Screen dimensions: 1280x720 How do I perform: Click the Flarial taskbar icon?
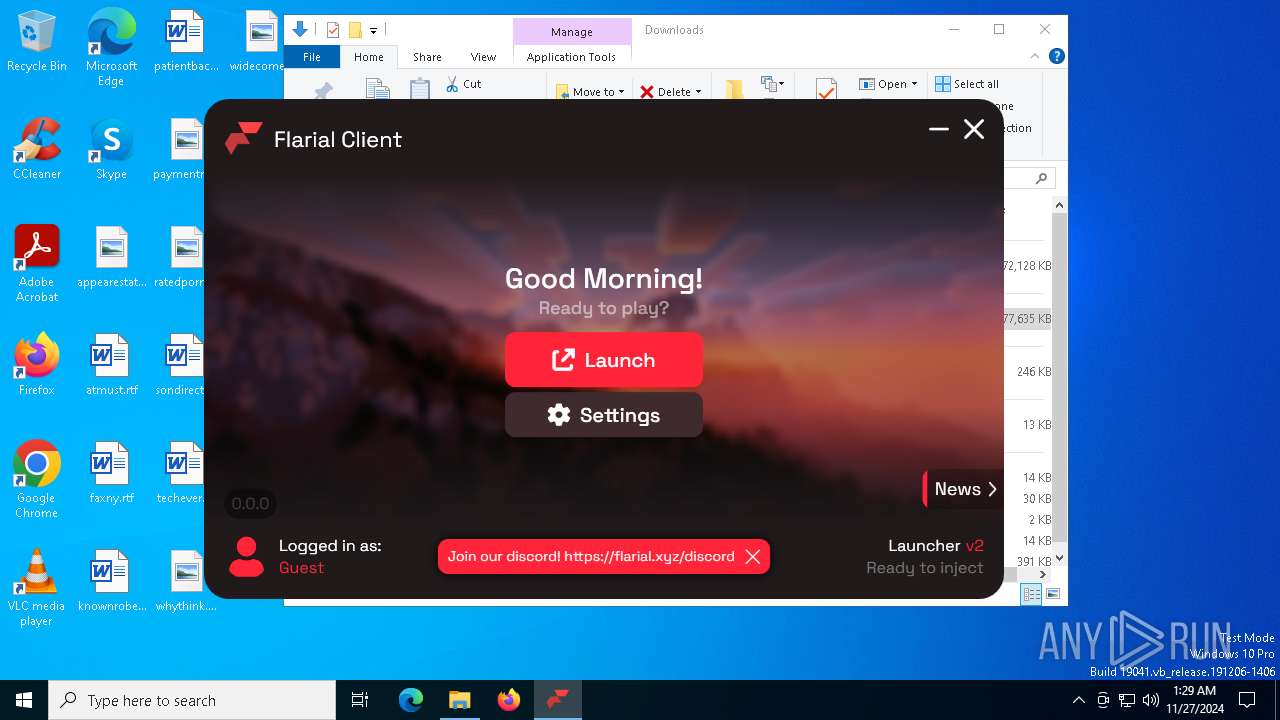(557, 700)
